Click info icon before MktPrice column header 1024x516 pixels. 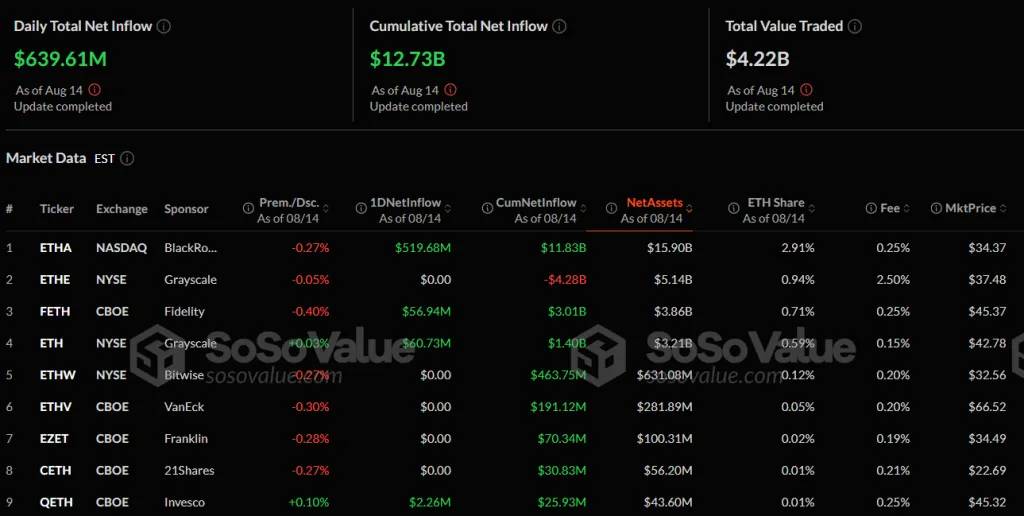(x=936, y=208)
